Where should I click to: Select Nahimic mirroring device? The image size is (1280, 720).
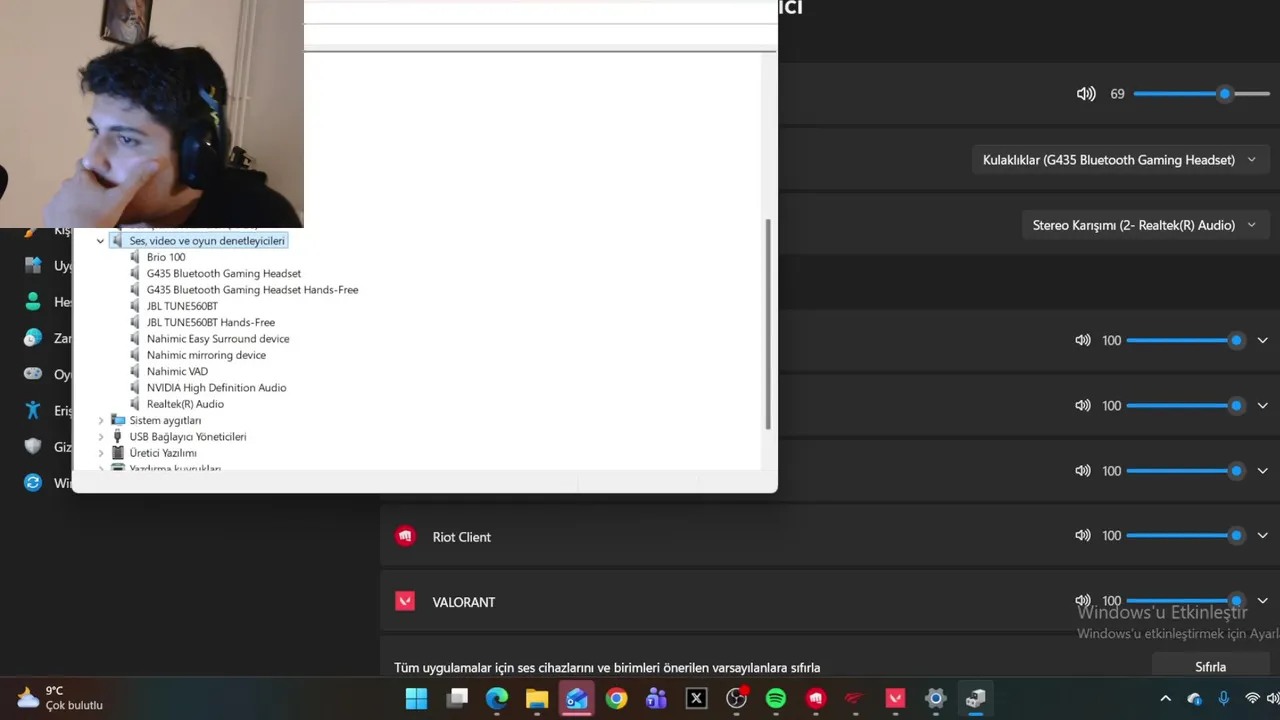[206, 355]
